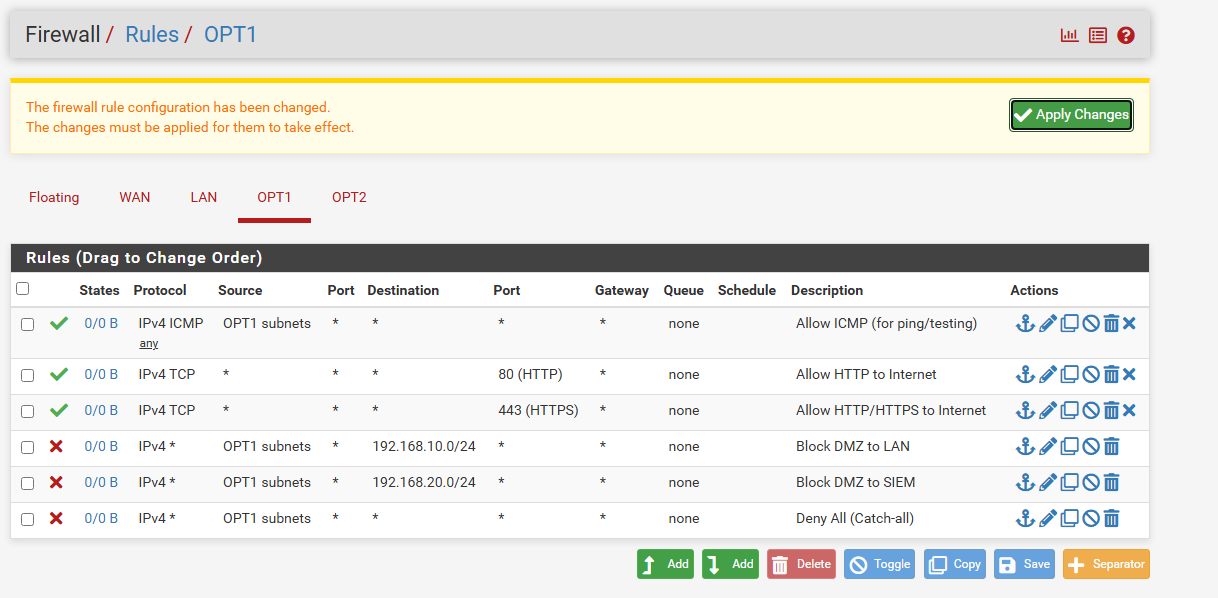Image resolution: width=1218 pixels, height=598 pixels.
Task: Remove pending HTTPS rule using X icon
Action: [x=1129, y=410]
